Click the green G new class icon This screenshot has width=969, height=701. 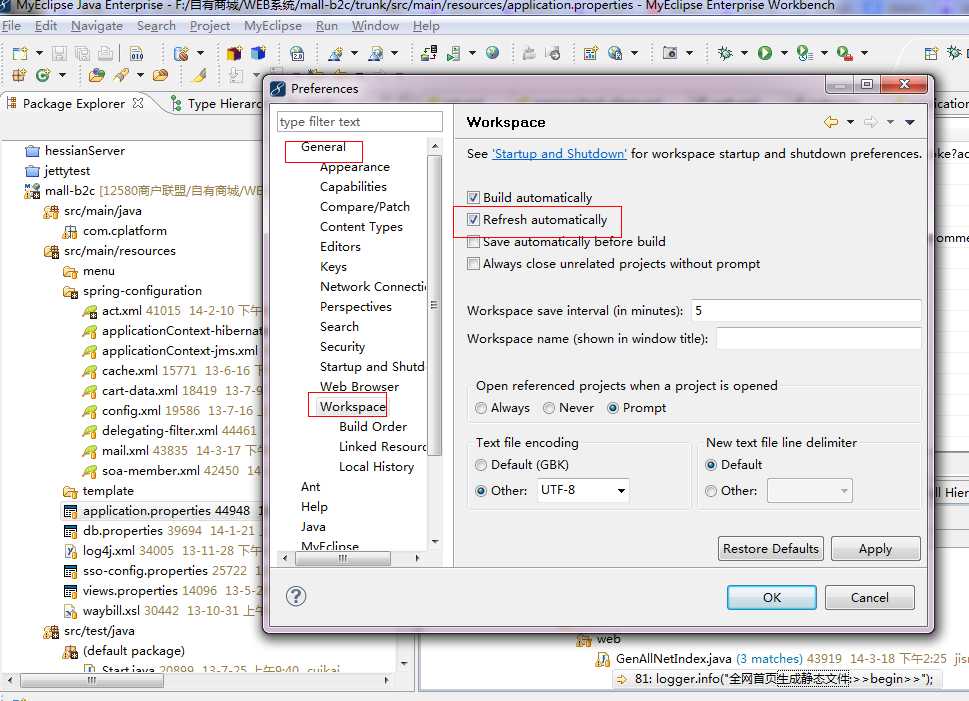[43, 75]
